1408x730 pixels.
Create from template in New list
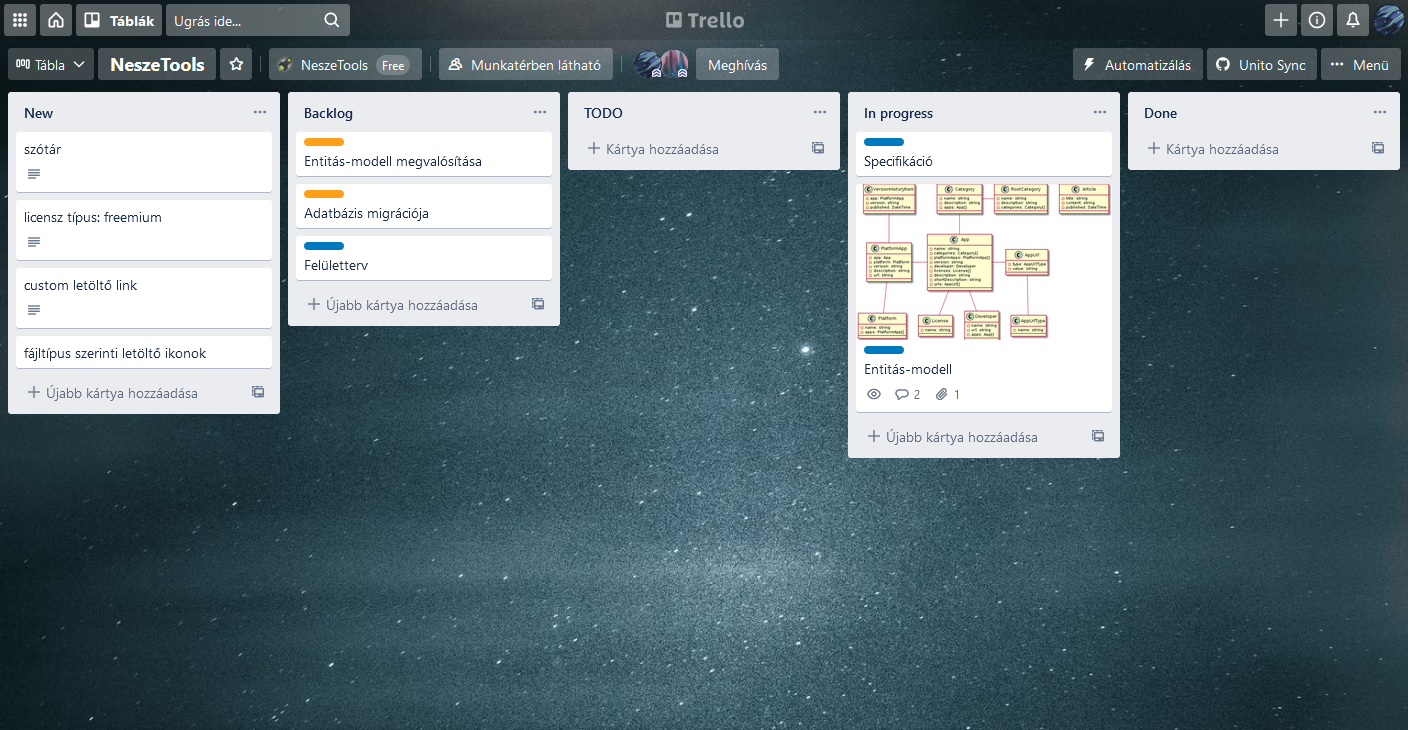(x=258, y=393)
